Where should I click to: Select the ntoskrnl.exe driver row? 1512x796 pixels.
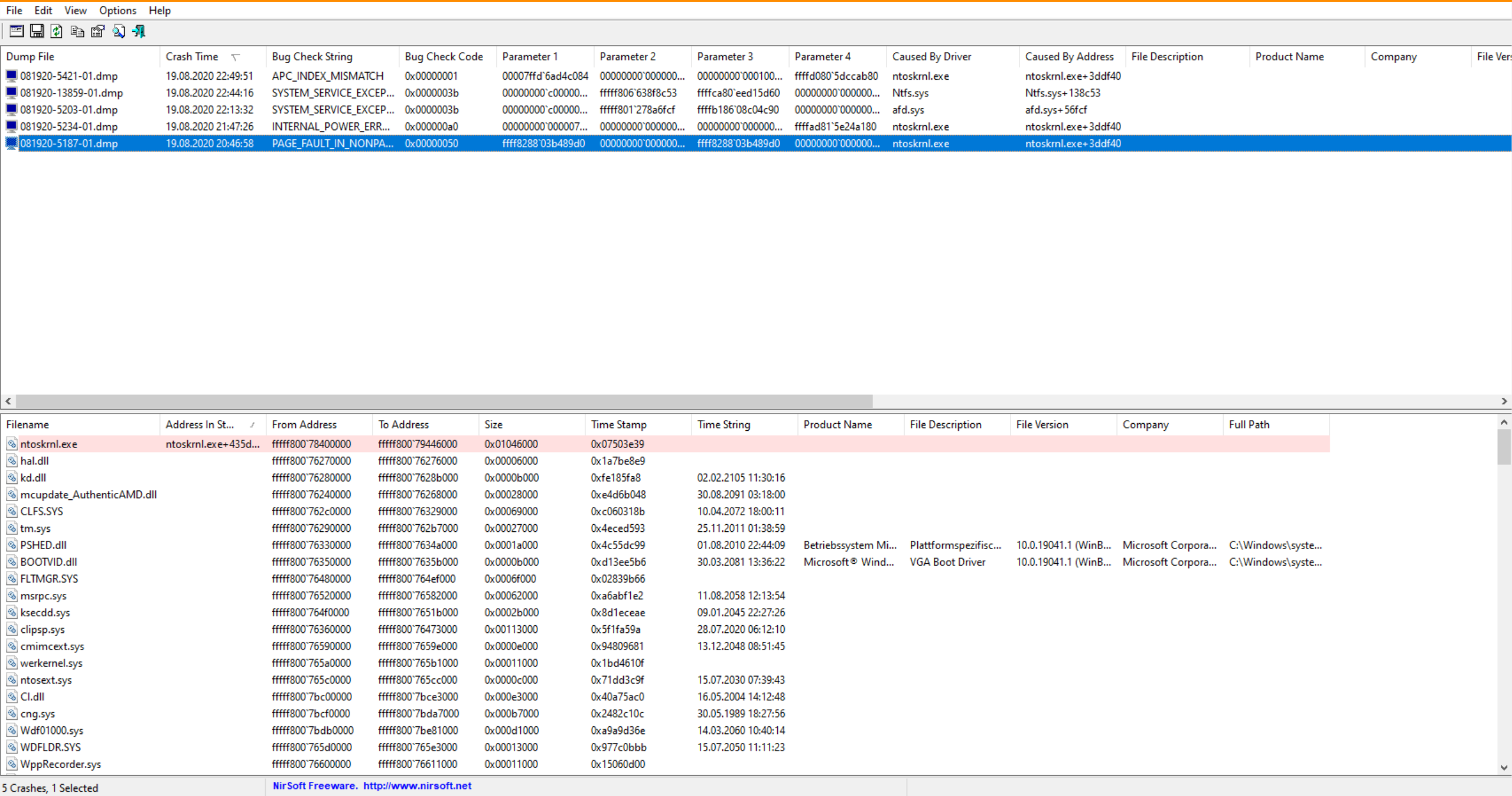coord(48,444)
